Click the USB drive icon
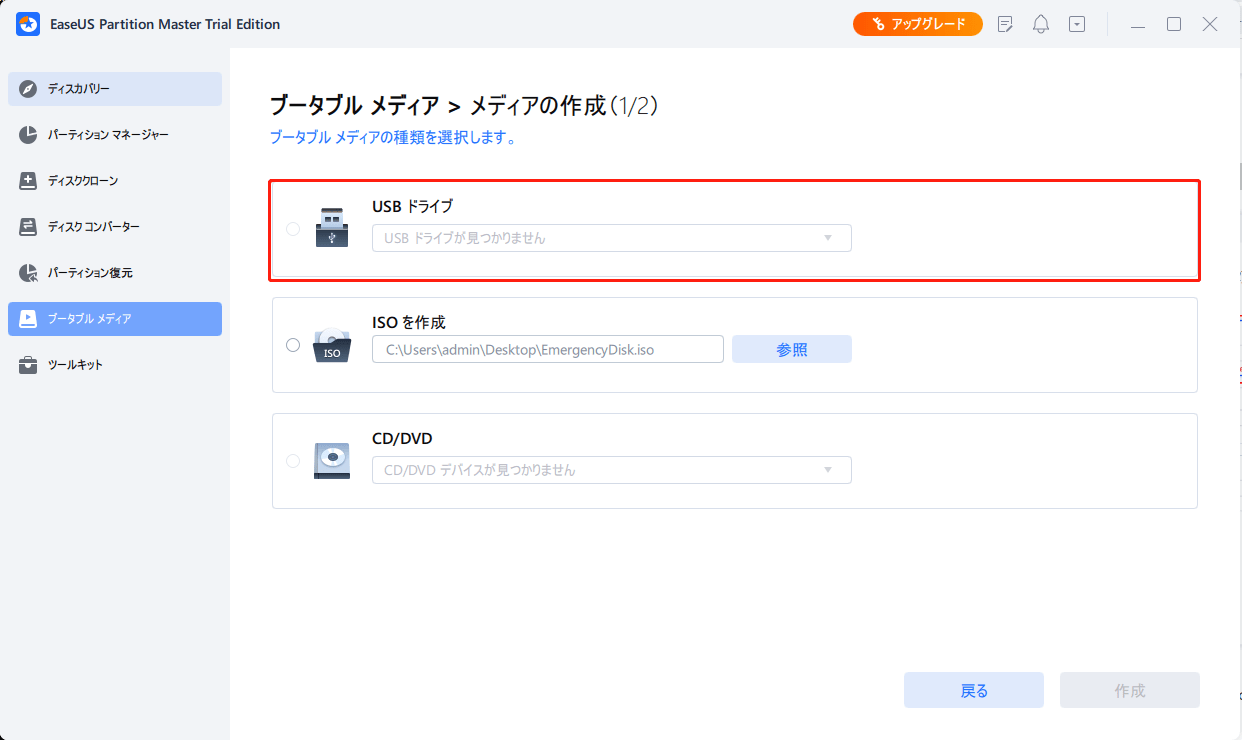Screen dimensions: 1242x740 click(x=332, y=228)
